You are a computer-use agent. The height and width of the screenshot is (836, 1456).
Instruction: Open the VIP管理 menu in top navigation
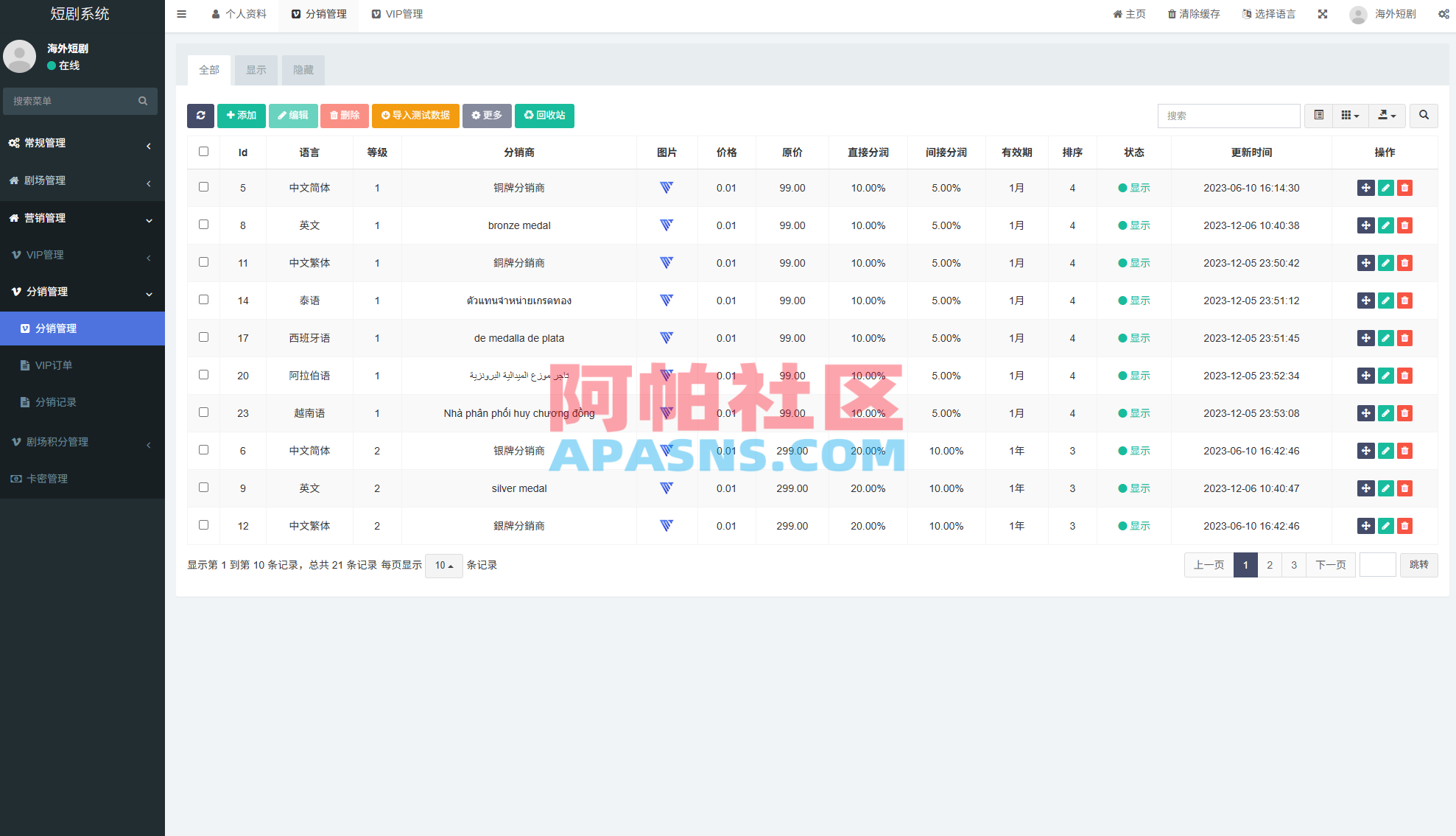(397, 13)
